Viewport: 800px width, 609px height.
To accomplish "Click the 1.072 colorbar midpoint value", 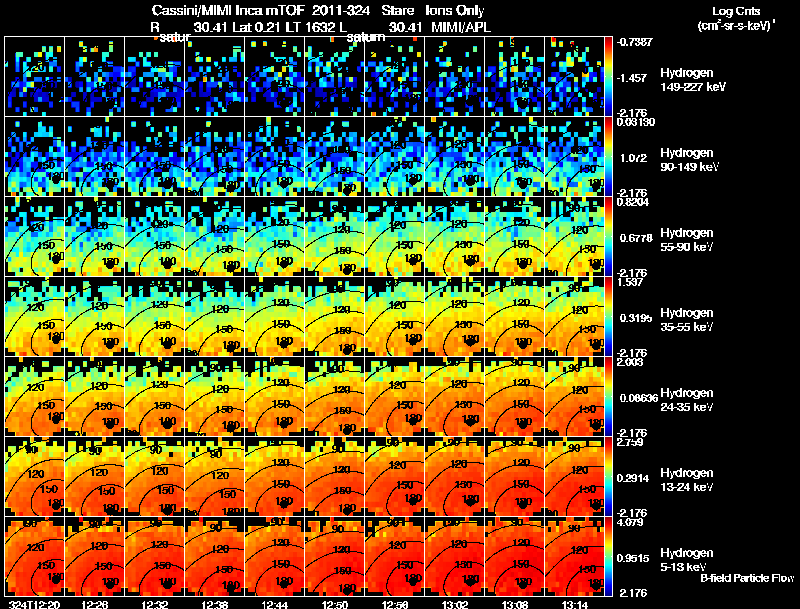I will pos(633,158).
